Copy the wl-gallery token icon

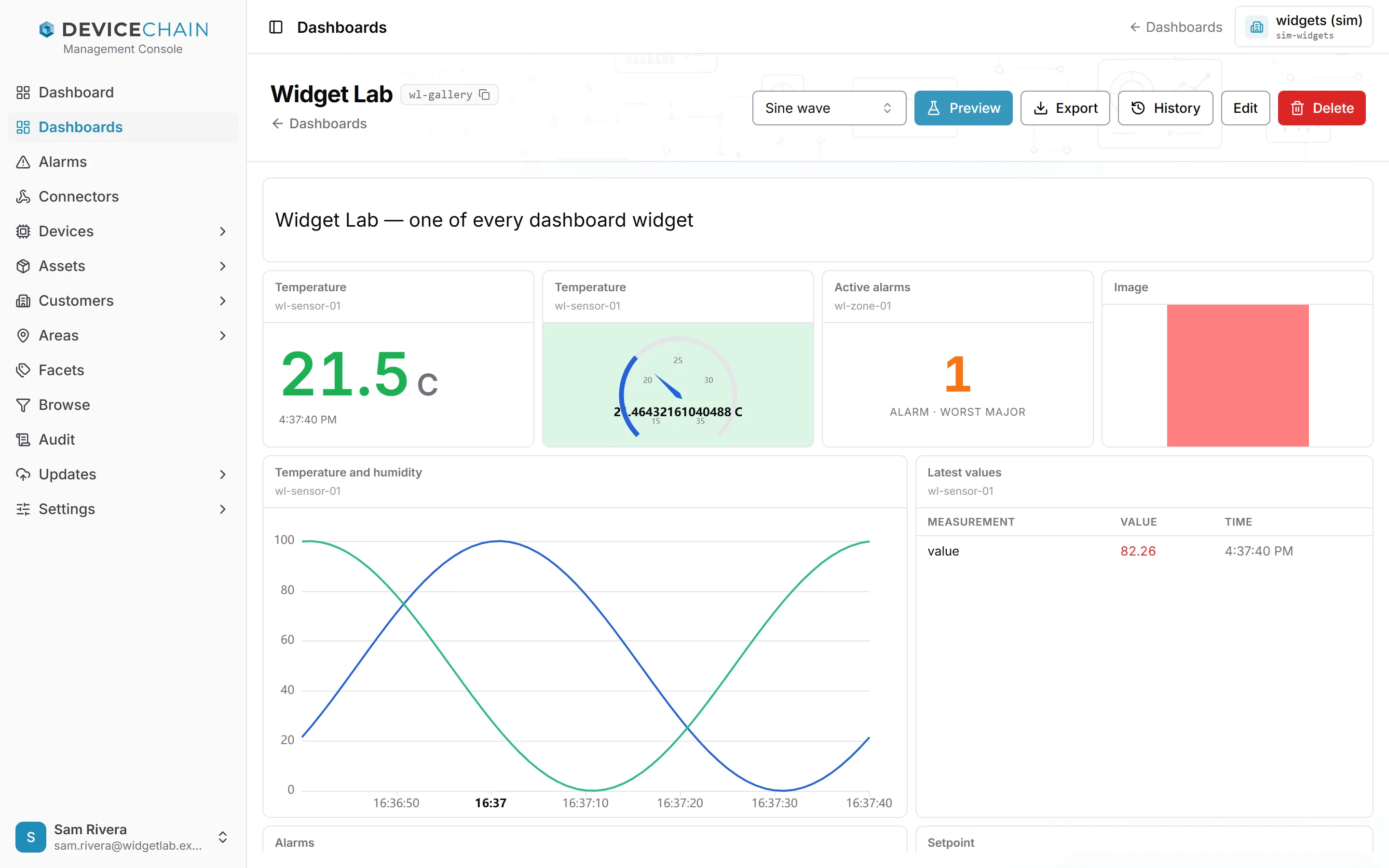click(x=484, y=95)
